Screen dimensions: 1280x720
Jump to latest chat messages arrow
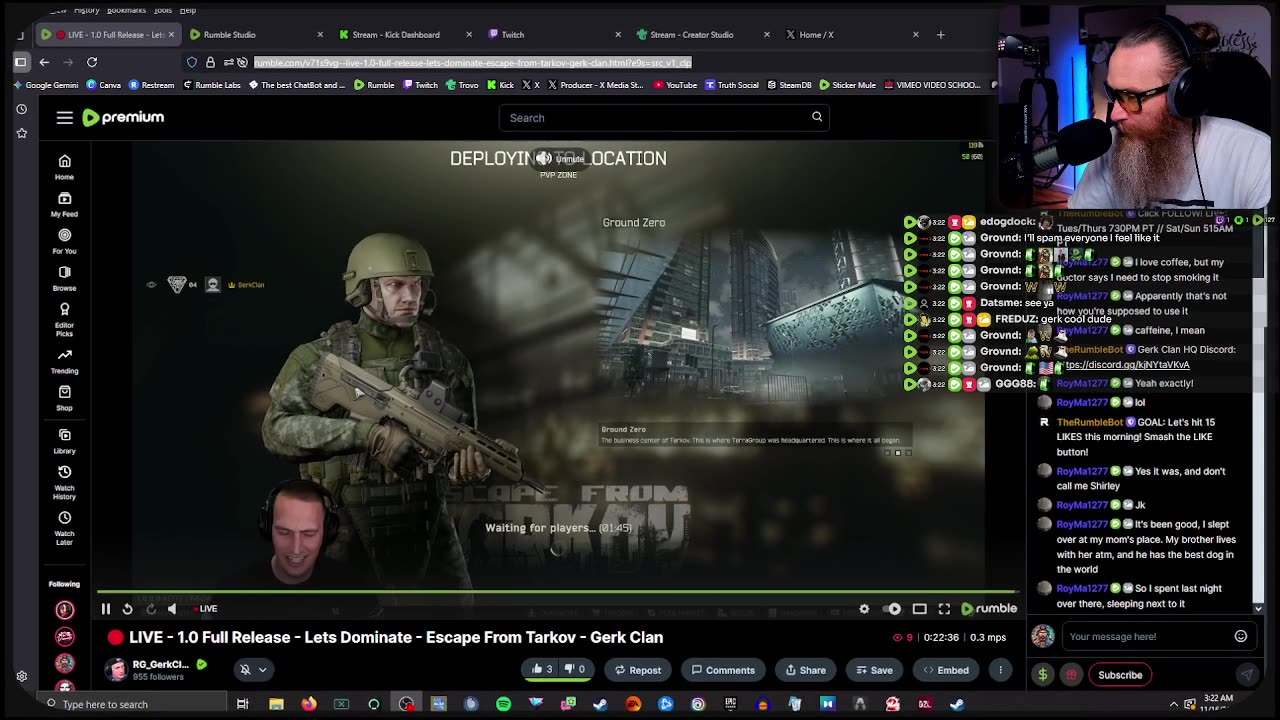tap(1258, 608)
